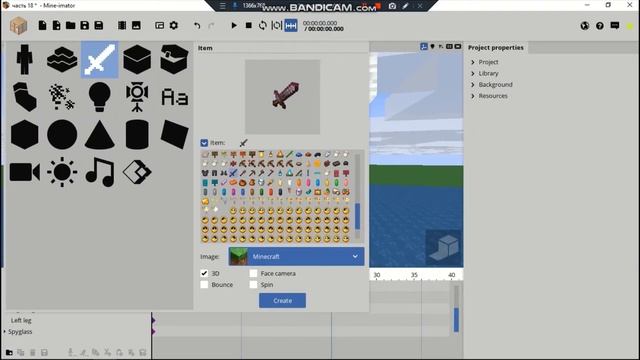640x360 pixels.
Task: Click the view cube navigator in viewport
Action: pos(444,247)
